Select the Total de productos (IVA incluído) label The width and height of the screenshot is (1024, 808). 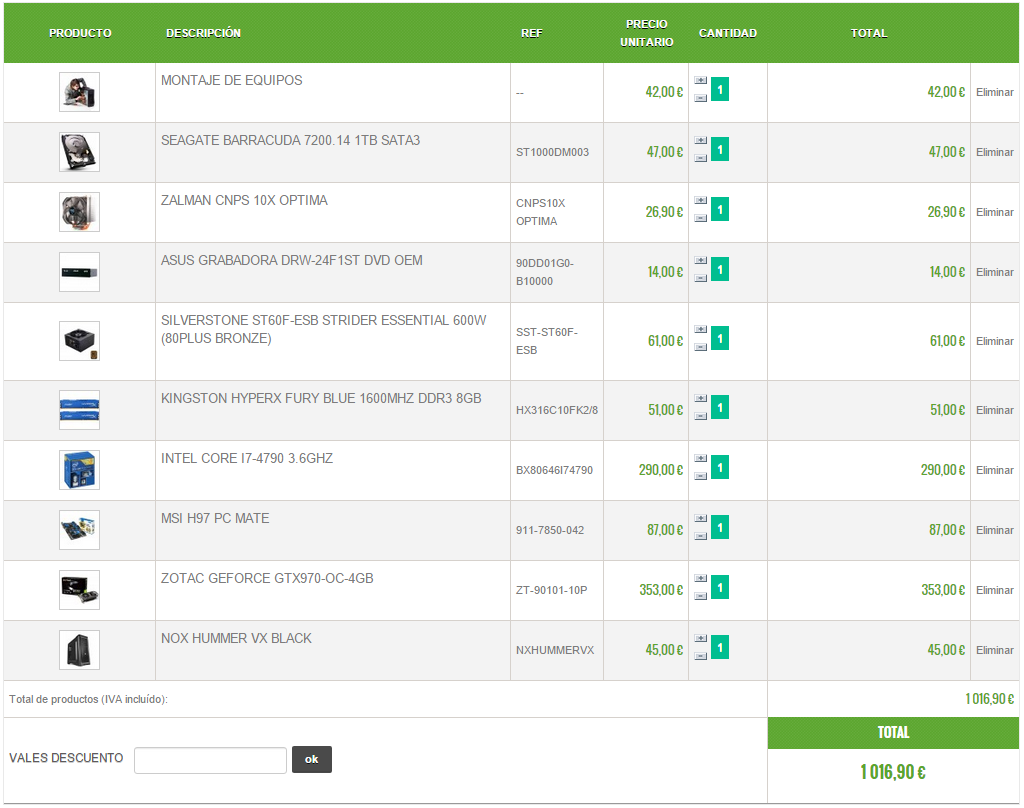pos(88,700)
